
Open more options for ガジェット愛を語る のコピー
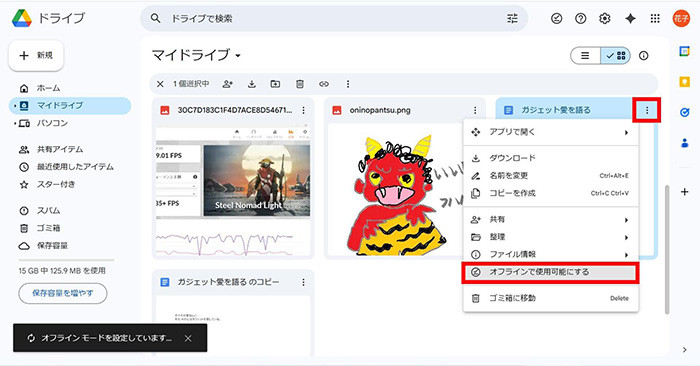[304, 282]
